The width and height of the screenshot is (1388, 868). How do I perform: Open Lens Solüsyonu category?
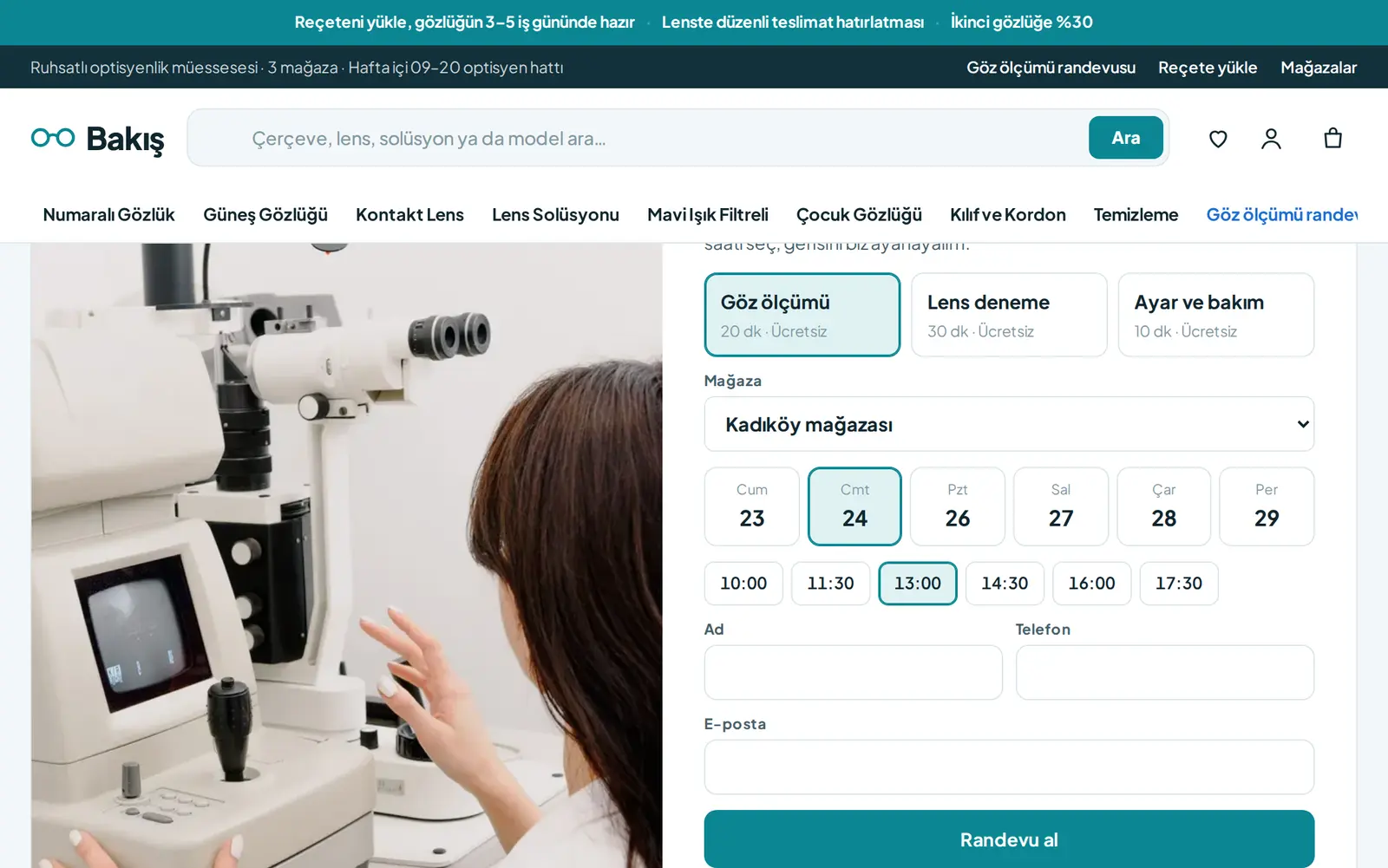[x=555, y=215]
